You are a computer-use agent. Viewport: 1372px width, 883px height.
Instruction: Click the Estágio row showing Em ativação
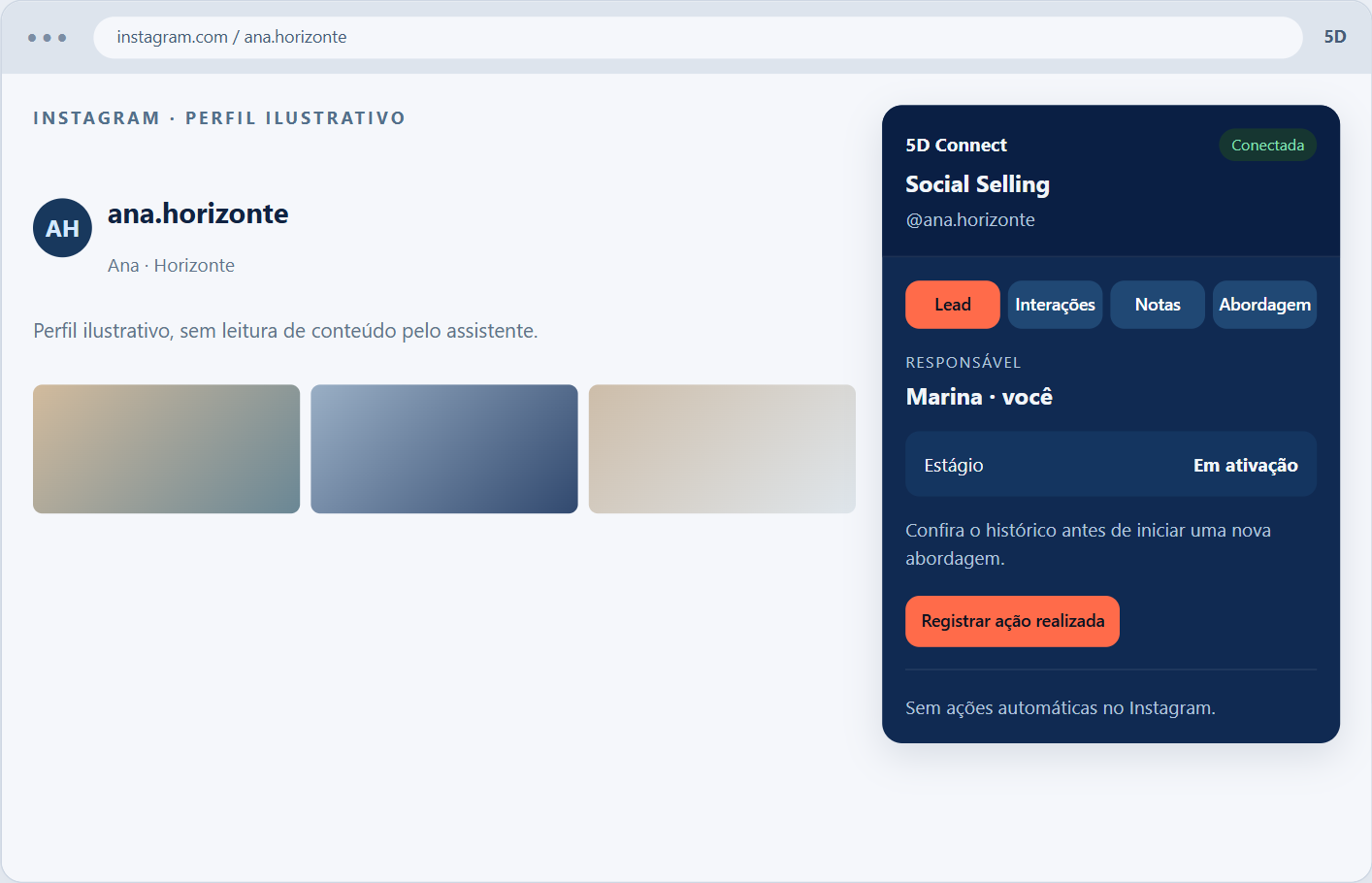(x=1111, y=465)
